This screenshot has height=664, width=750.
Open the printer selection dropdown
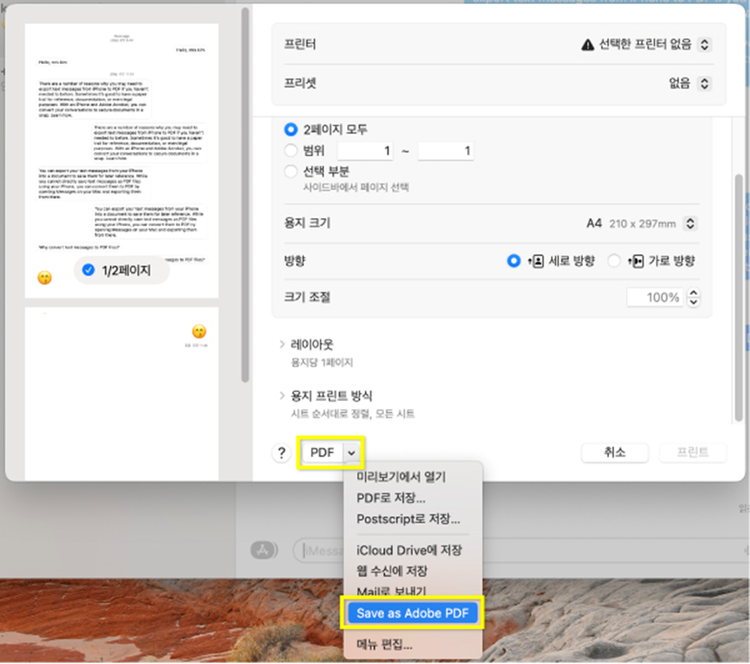[704, 44]
